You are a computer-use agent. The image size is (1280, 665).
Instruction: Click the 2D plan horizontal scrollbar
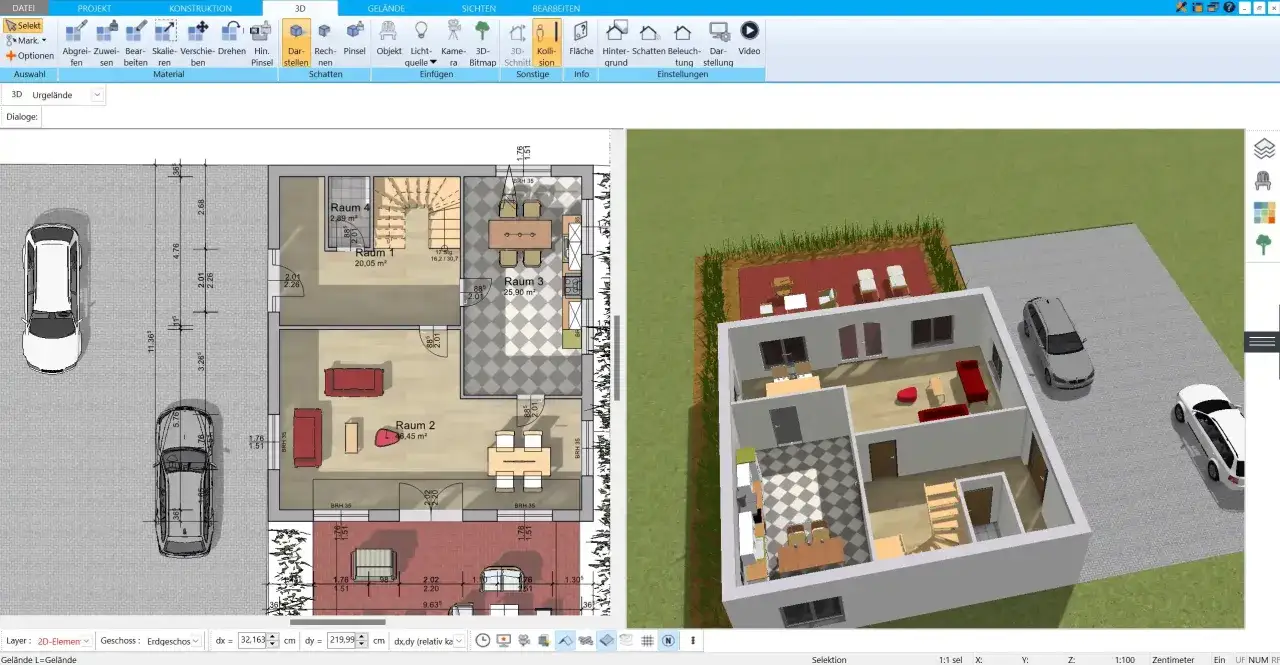(x=337, y=621)
